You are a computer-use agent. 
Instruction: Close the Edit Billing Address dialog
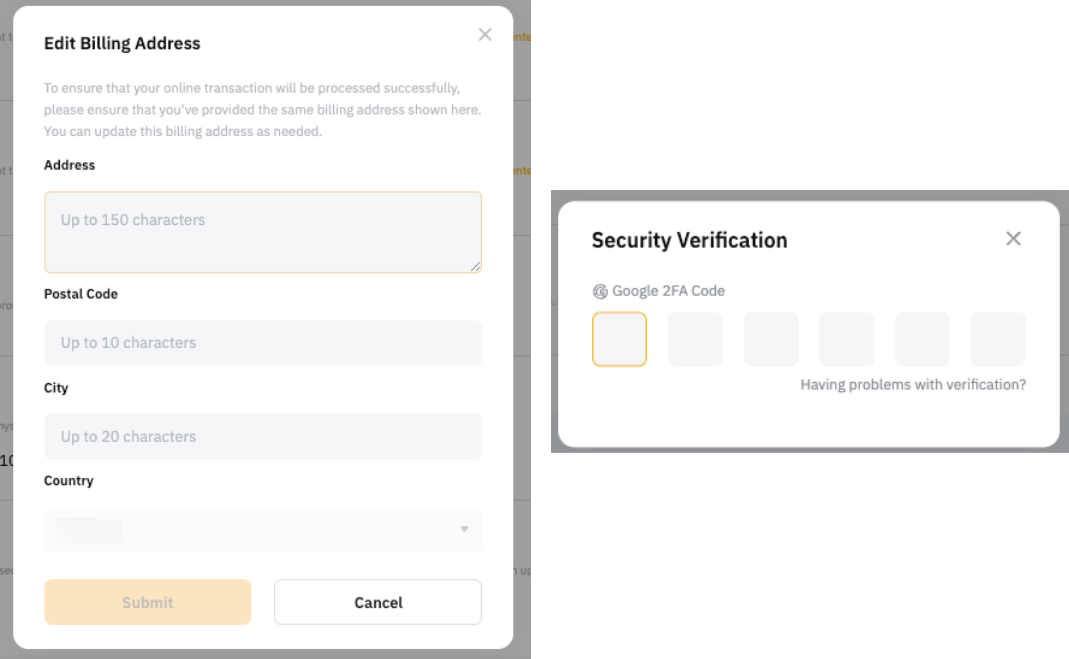click(x=485, y=35)
